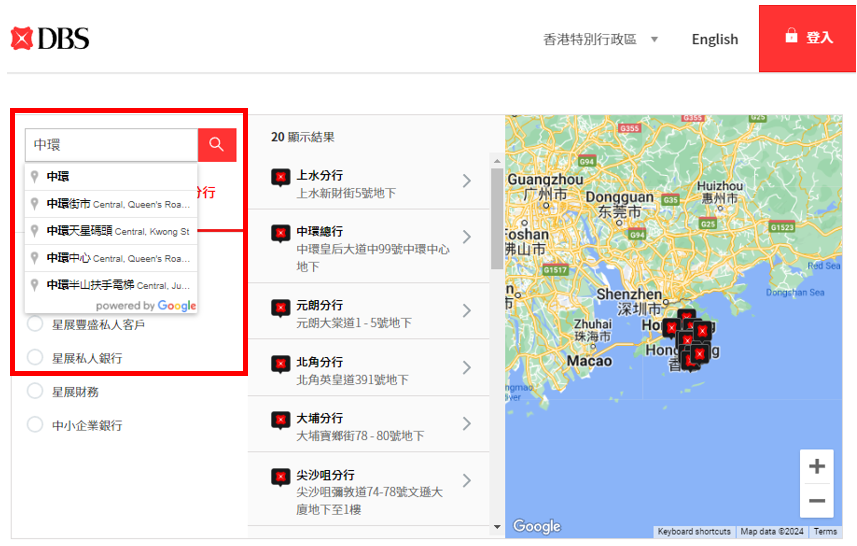Choose the 中小企業銀行 radio option
The image size is (857, 546).
tap(35, 425)
